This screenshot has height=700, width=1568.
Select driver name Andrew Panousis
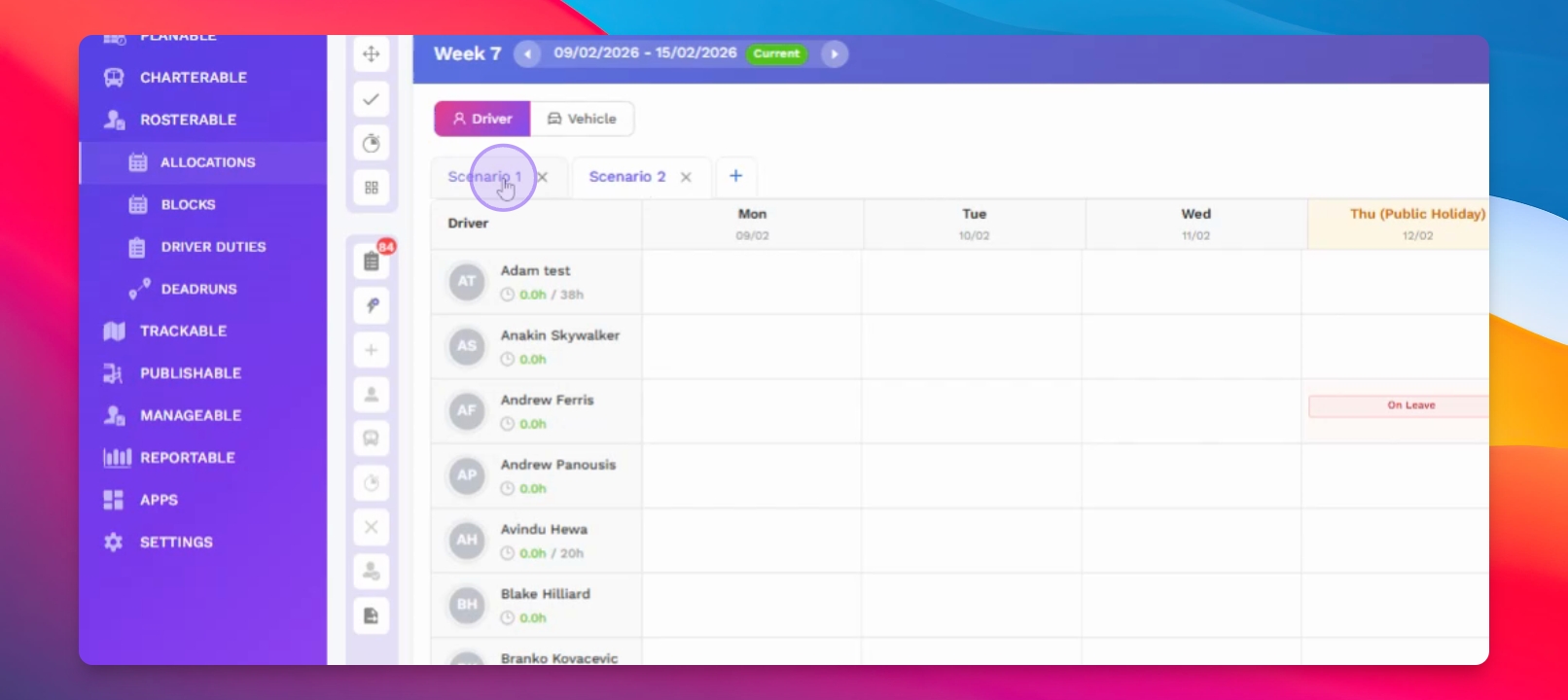coord(558,465)
